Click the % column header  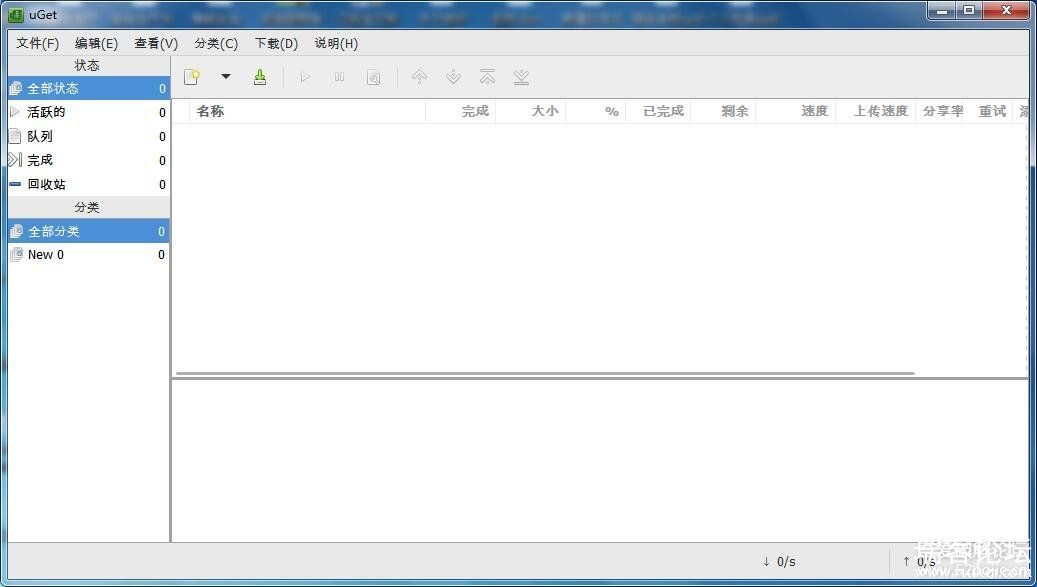596,111
